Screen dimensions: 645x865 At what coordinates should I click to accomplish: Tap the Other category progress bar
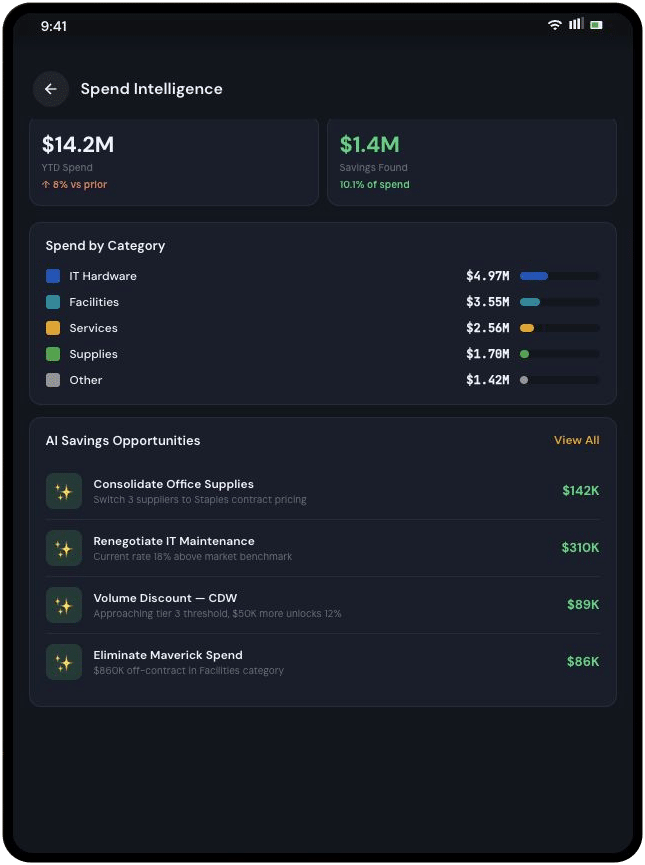(x=559, y=380)
